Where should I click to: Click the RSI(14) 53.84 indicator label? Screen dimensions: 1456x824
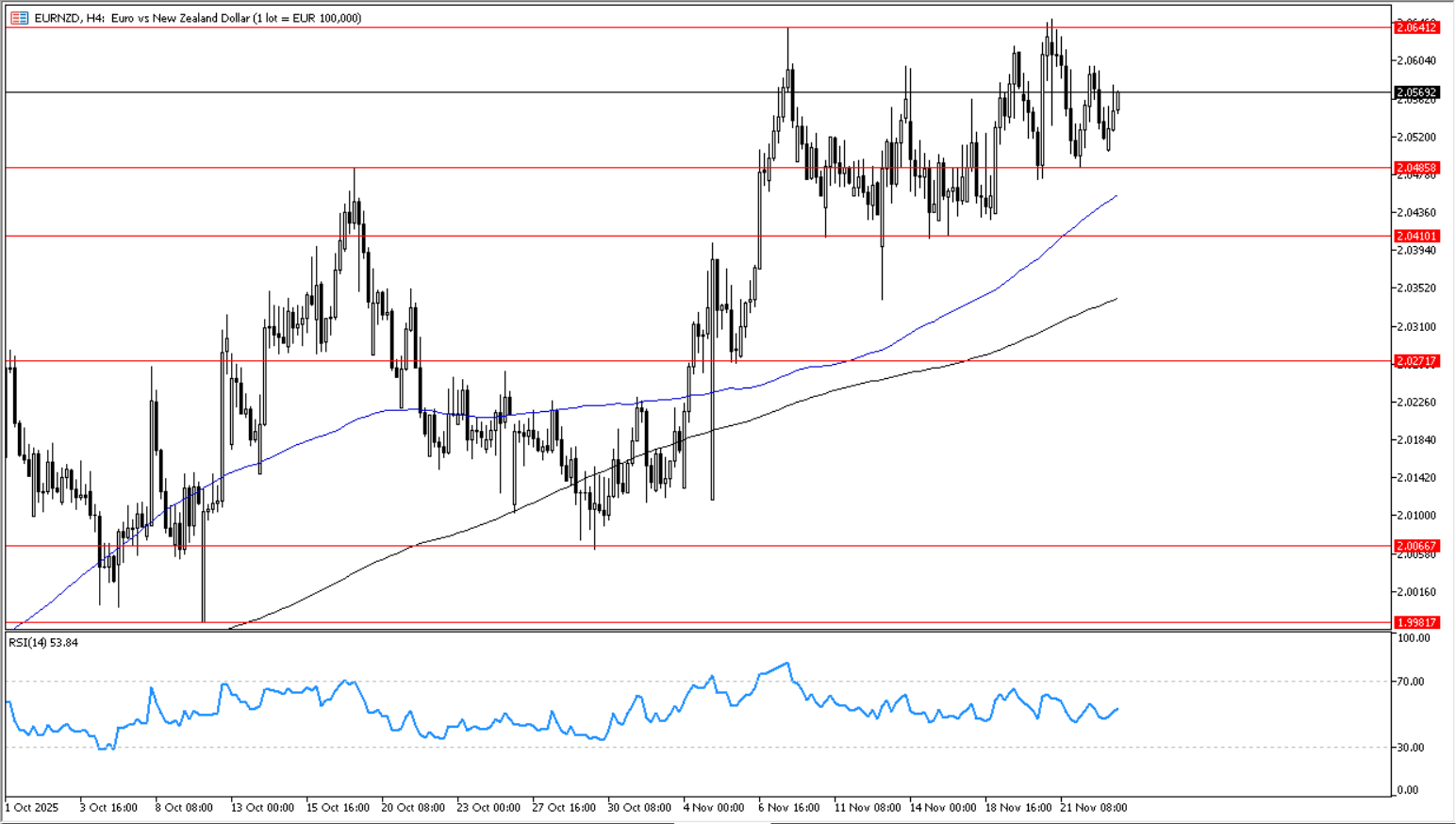(x=43, y=643)
